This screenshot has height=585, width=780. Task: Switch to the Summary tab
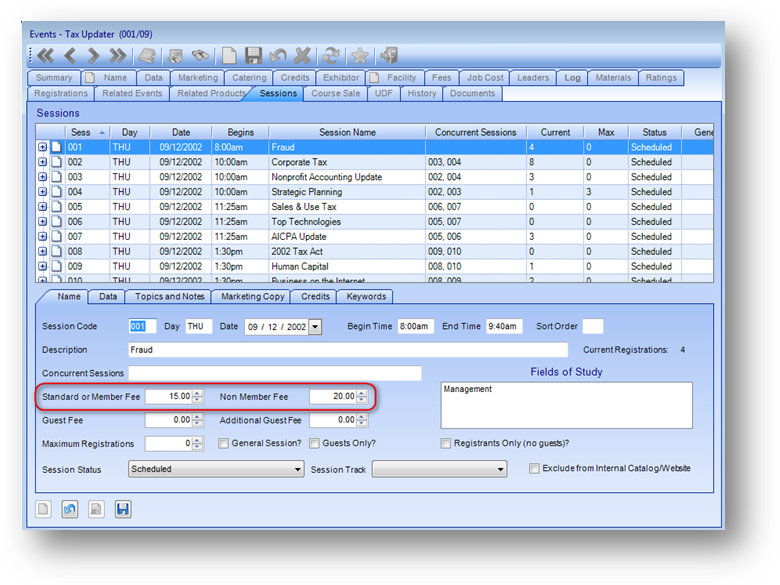tap(54, 78)
